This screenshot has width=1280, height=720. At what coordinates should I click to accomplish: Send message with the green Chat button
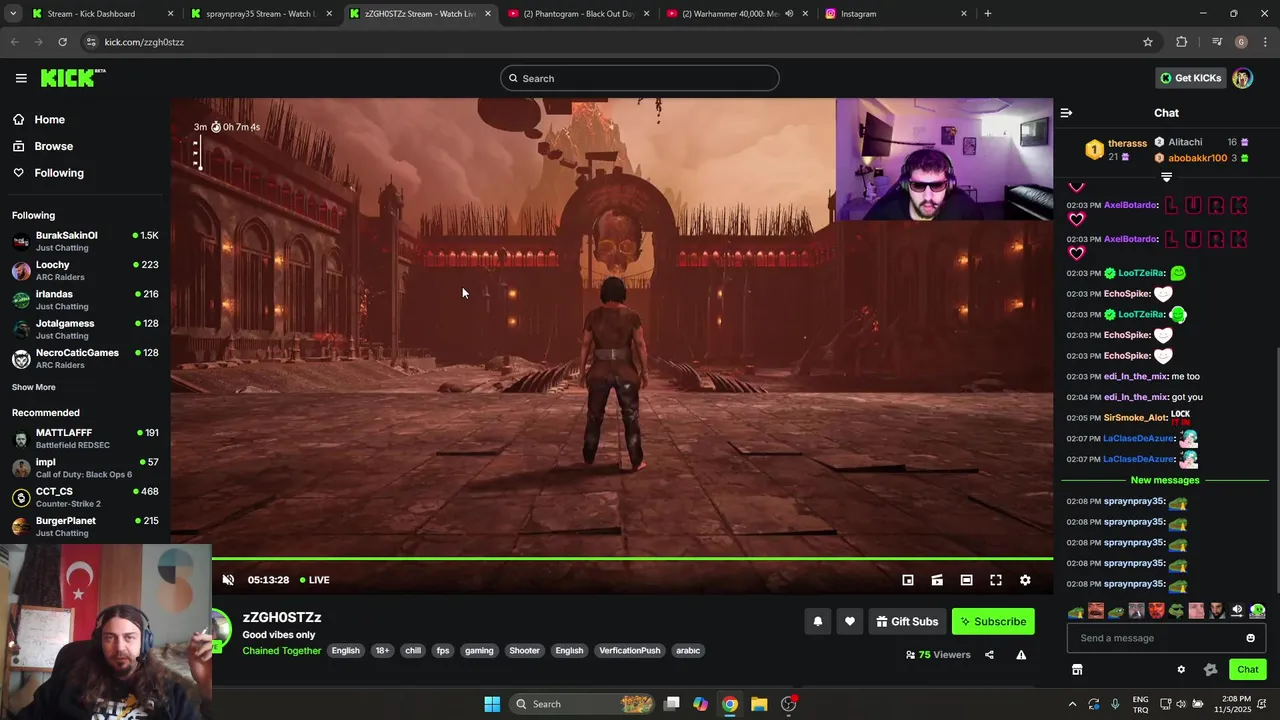1248,669
